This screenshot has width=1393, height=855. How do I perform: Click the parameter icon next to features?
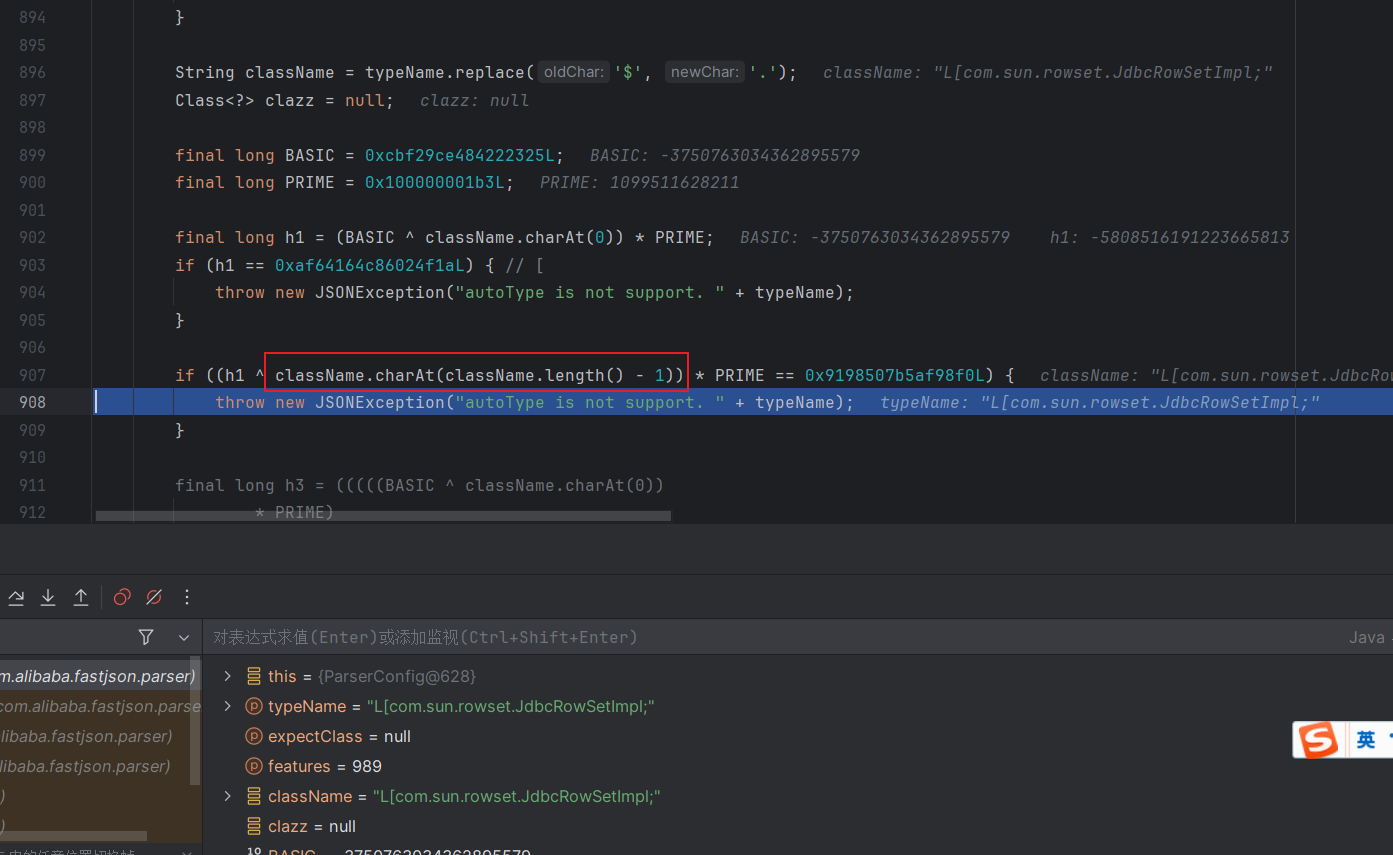coord(254,766)
